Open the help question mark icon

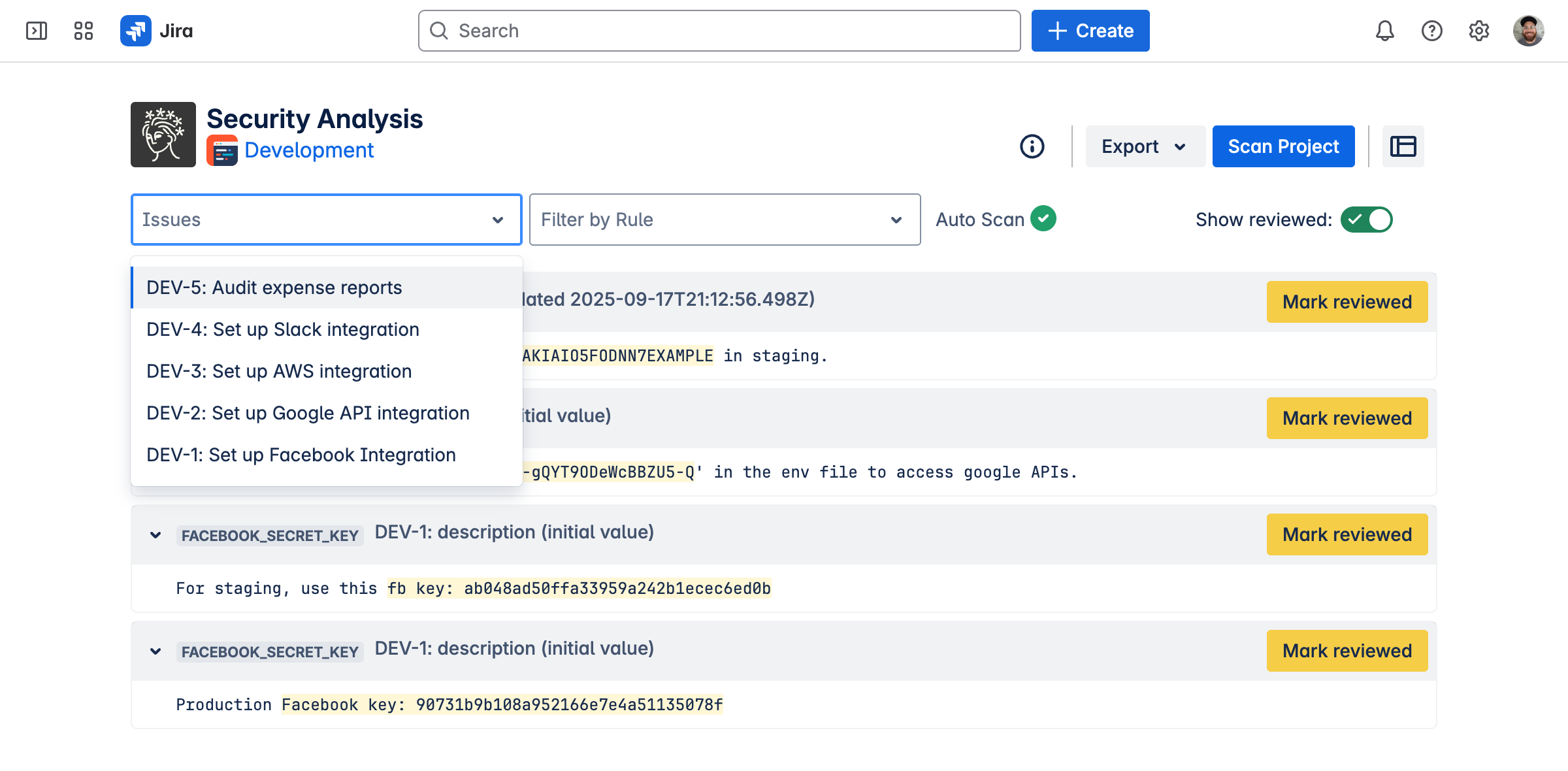click(1431, 31)
